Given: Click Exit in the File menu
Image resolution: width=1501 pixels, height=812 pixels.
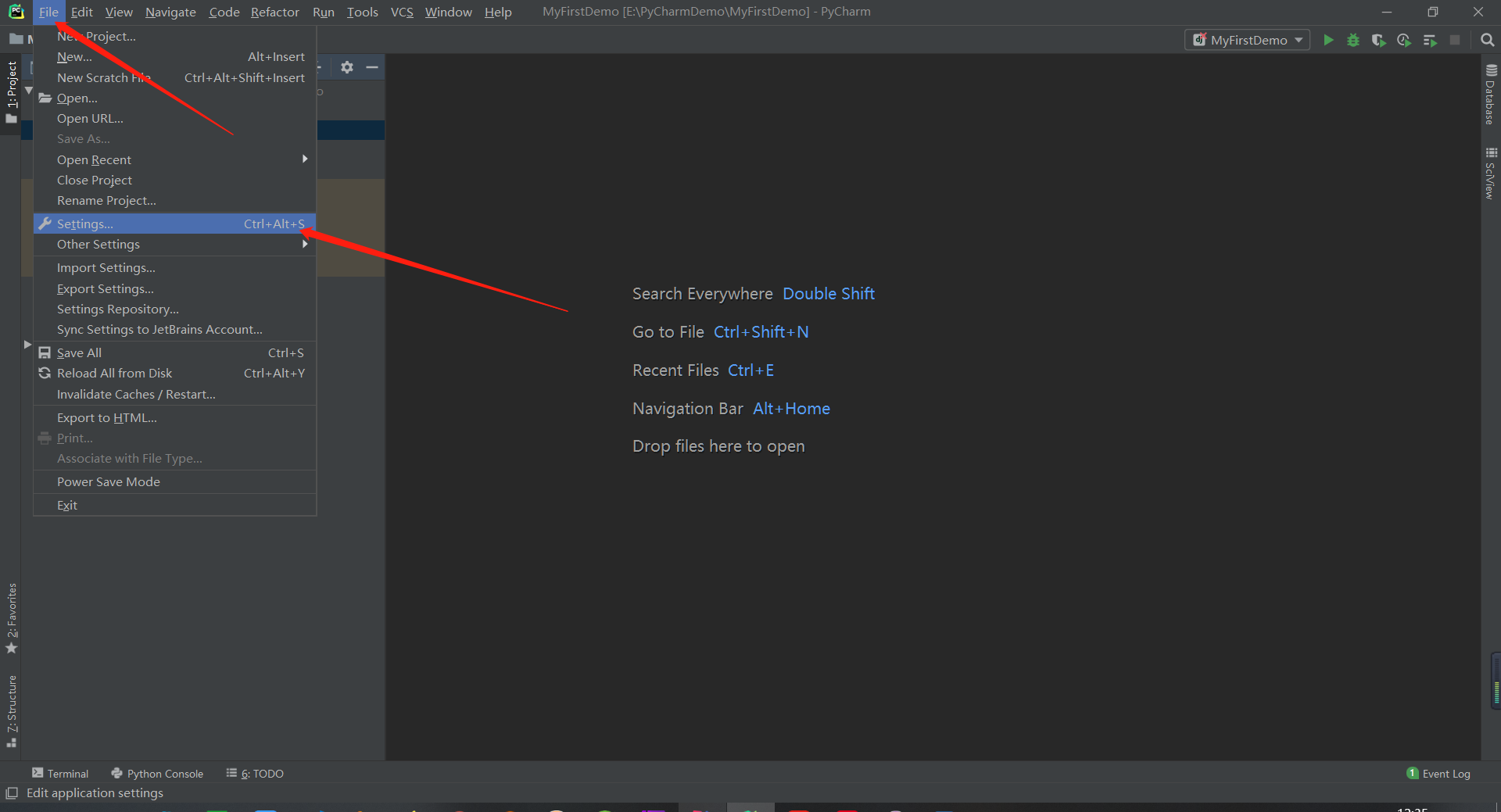Looking at the screenshot, I should 174,506.
